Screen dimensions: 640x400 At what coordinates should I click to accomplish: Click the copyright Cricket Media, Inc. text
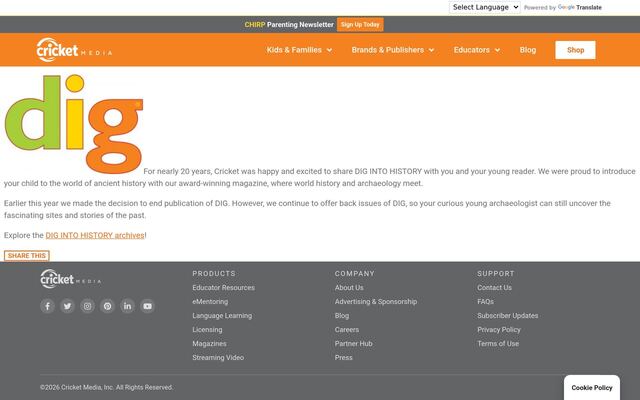106,387
